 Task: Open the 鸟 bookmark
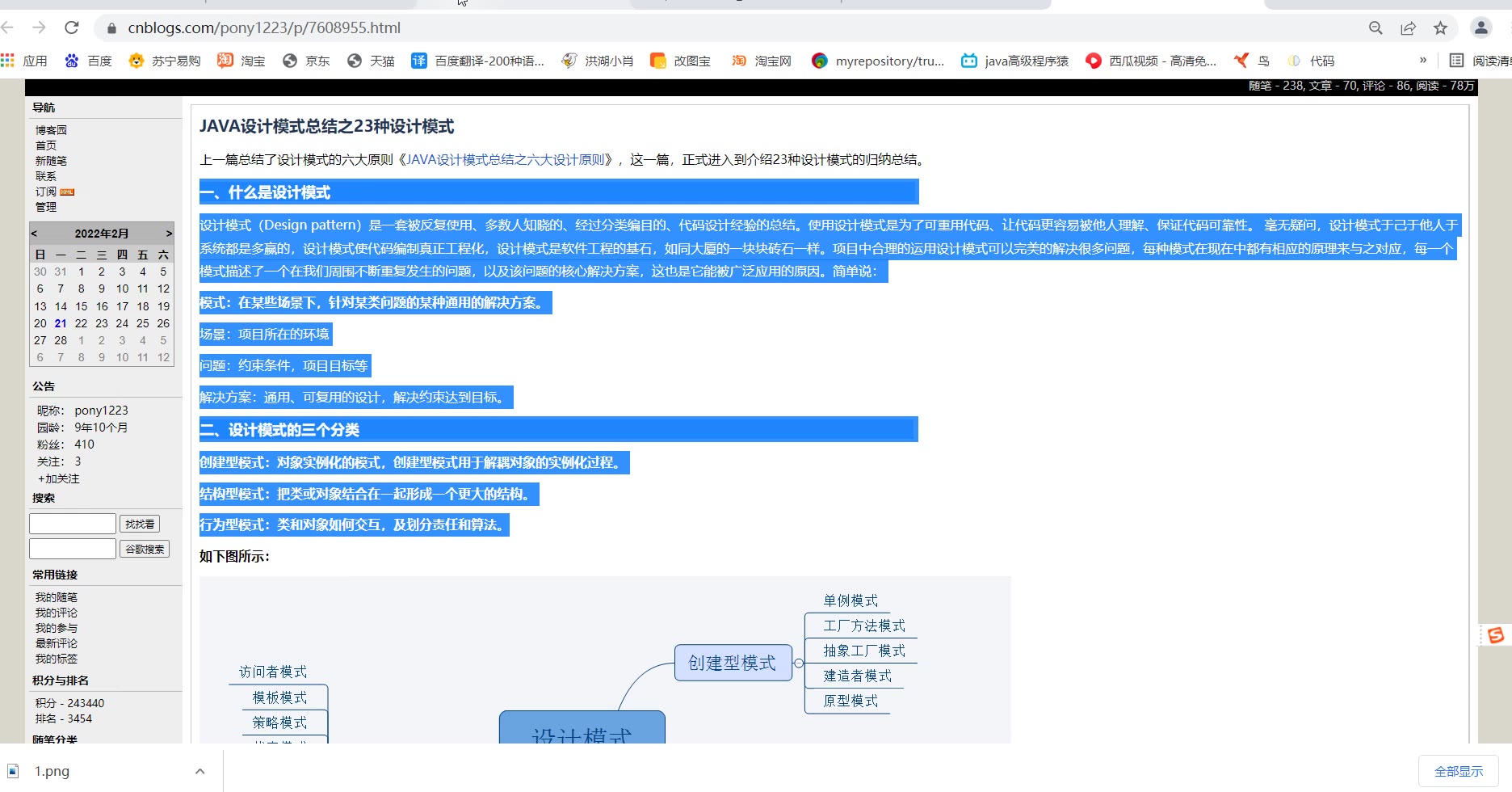(x=1252, y=61)
